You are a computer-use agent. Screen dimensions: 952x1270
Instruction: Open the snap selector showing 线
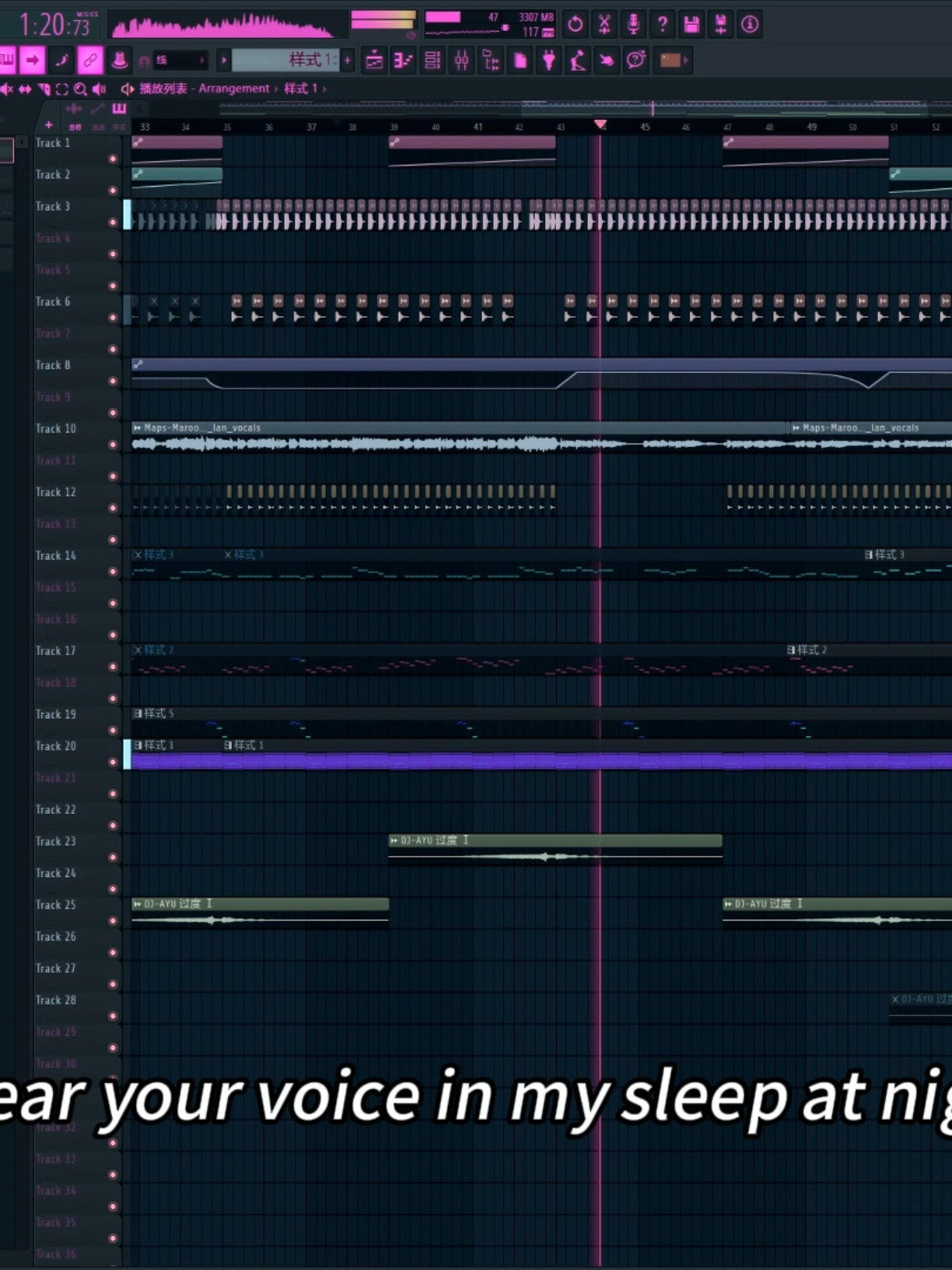[x=180, y=60]
